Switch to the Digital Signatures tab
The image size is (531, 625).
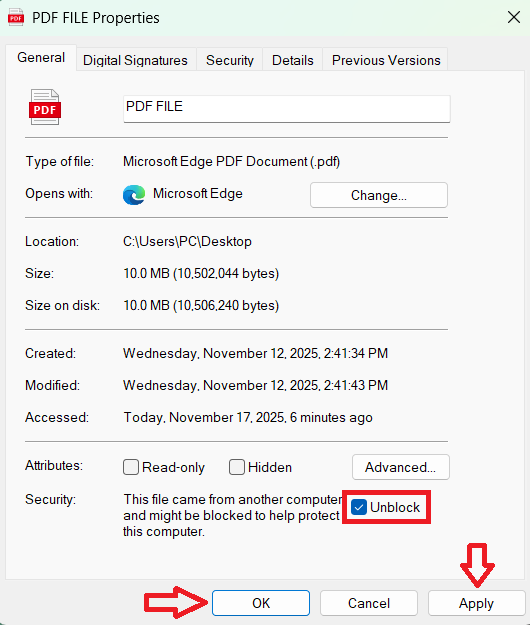(x=135, y=60)
